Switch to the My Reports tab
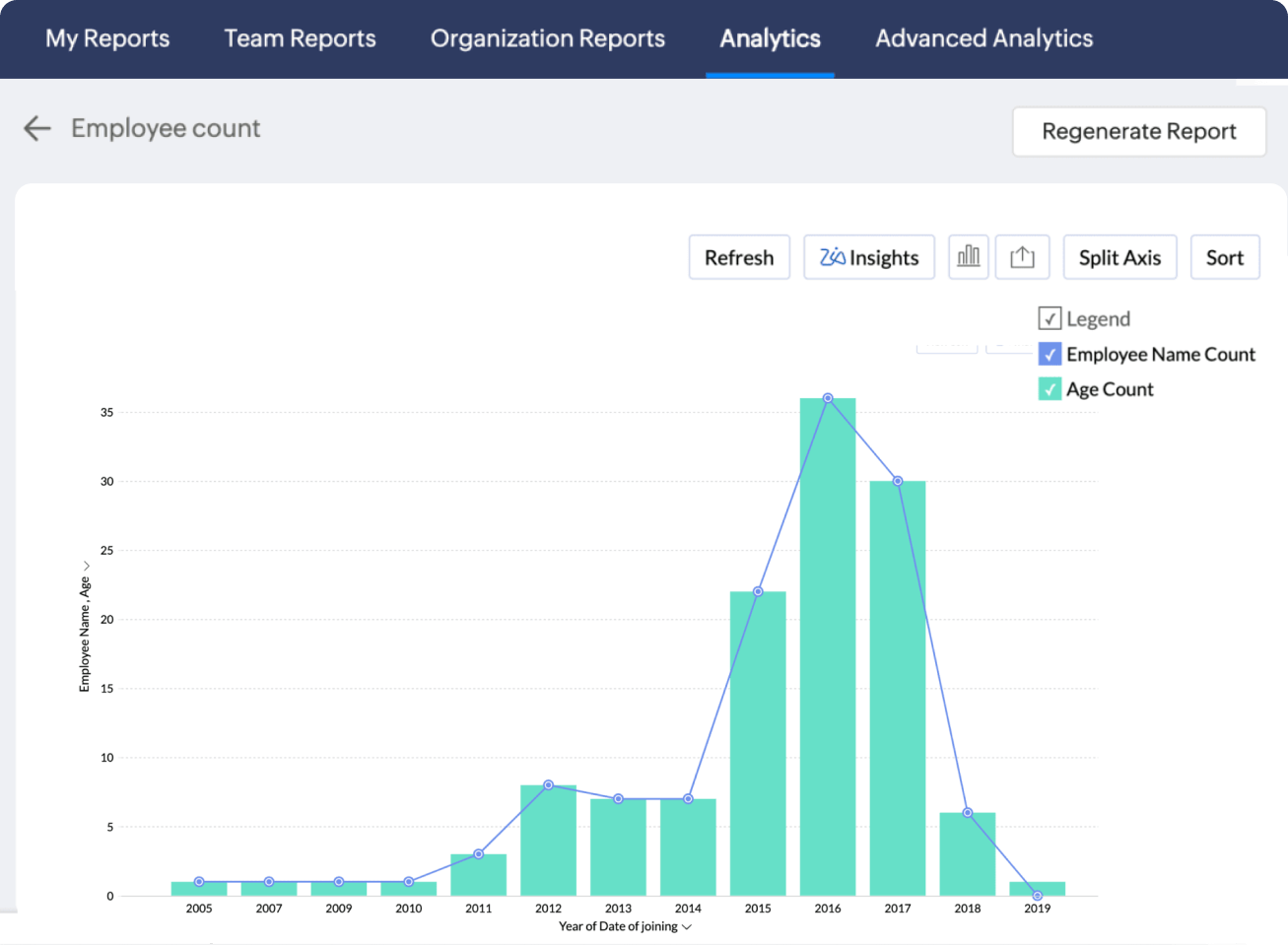 click(x=107, y=38)
